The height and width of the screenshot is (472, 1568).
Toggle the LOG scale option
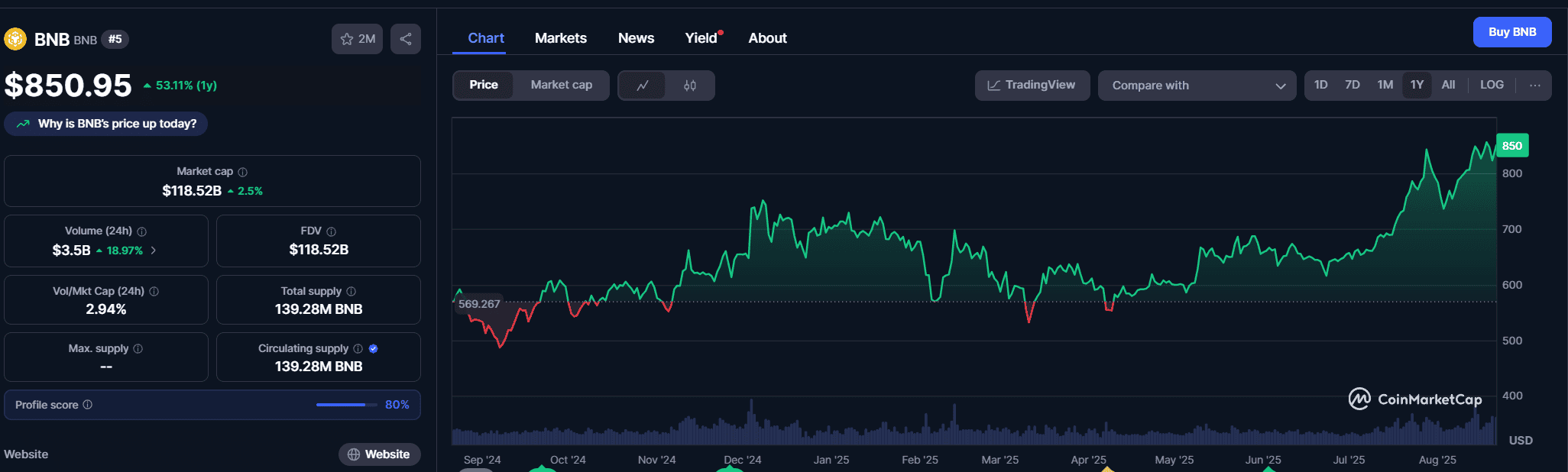(1491, 85)
